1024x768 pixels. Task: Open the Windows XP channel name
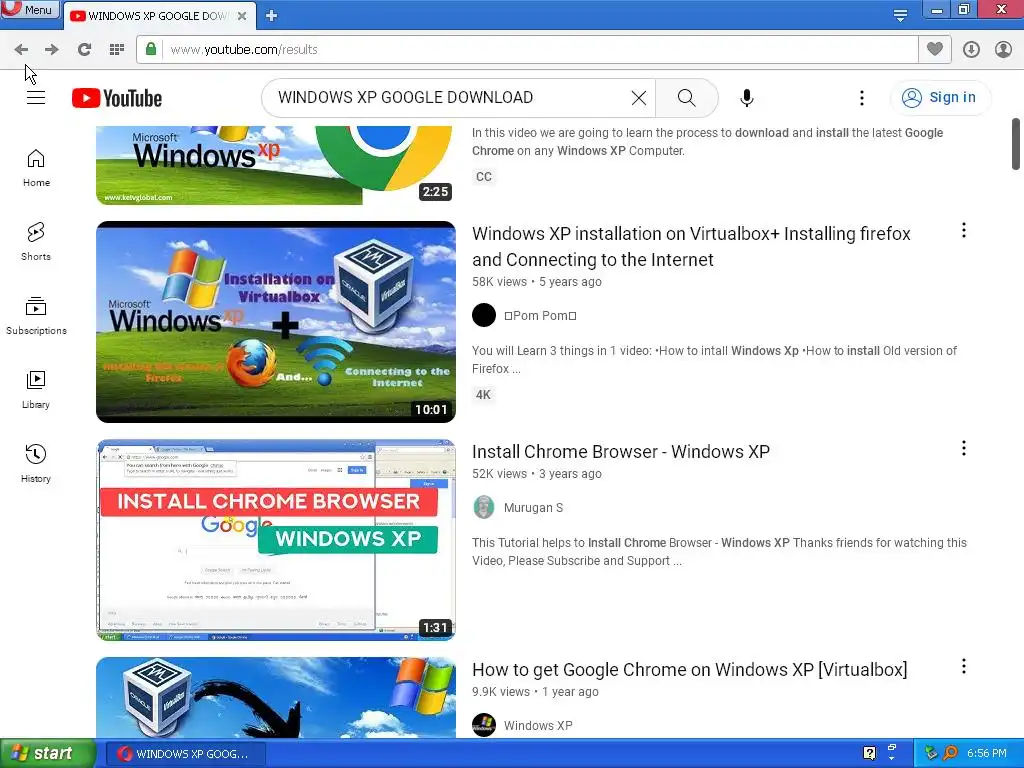(537, 726)
